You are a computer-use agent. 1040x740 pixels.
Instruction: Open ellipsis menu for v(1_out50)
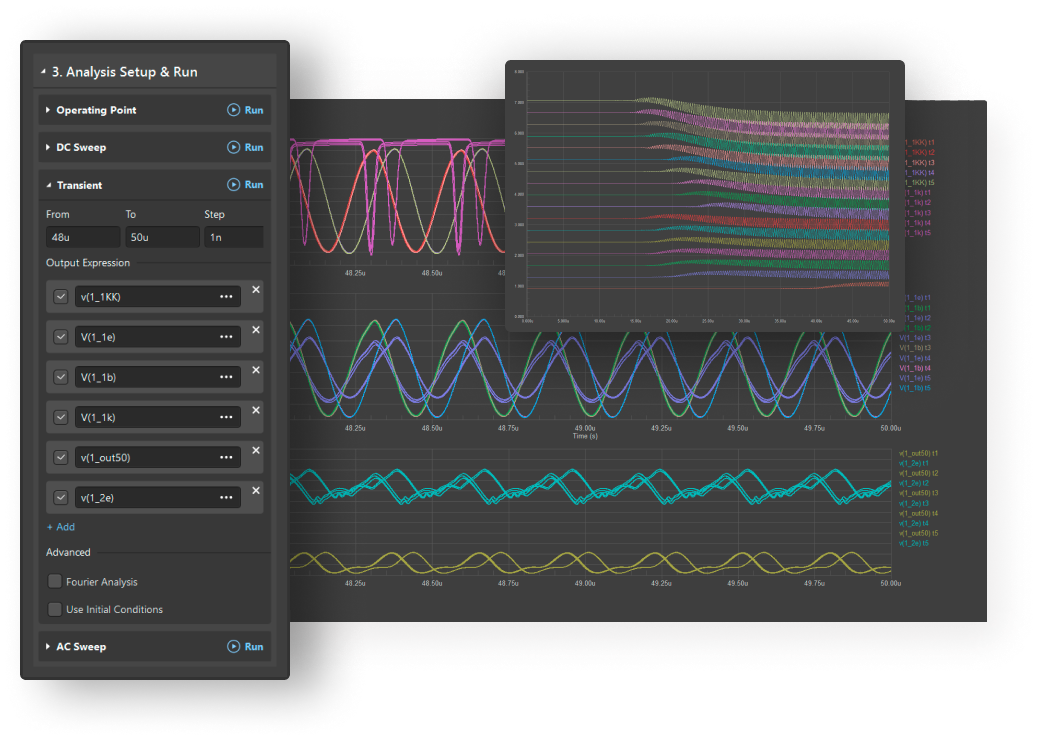[x=226, y=457]
